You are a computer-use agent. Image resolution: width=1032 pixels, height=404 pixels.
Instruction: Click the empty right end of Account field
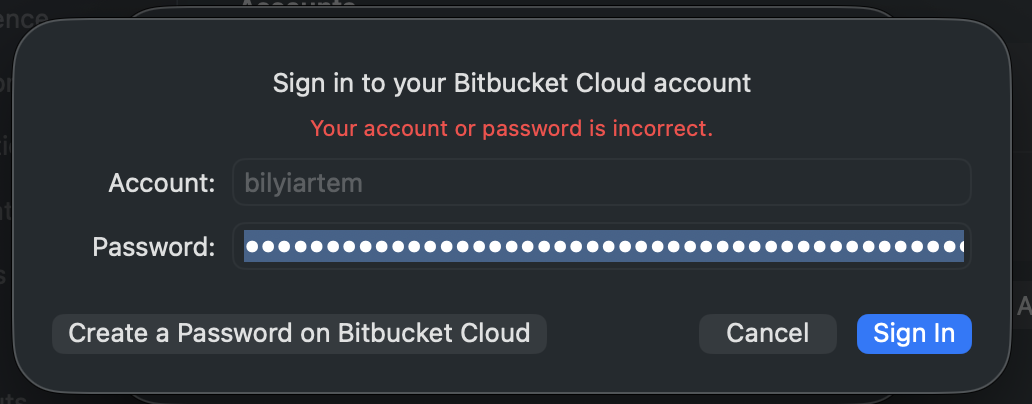(x=900, y=183)
